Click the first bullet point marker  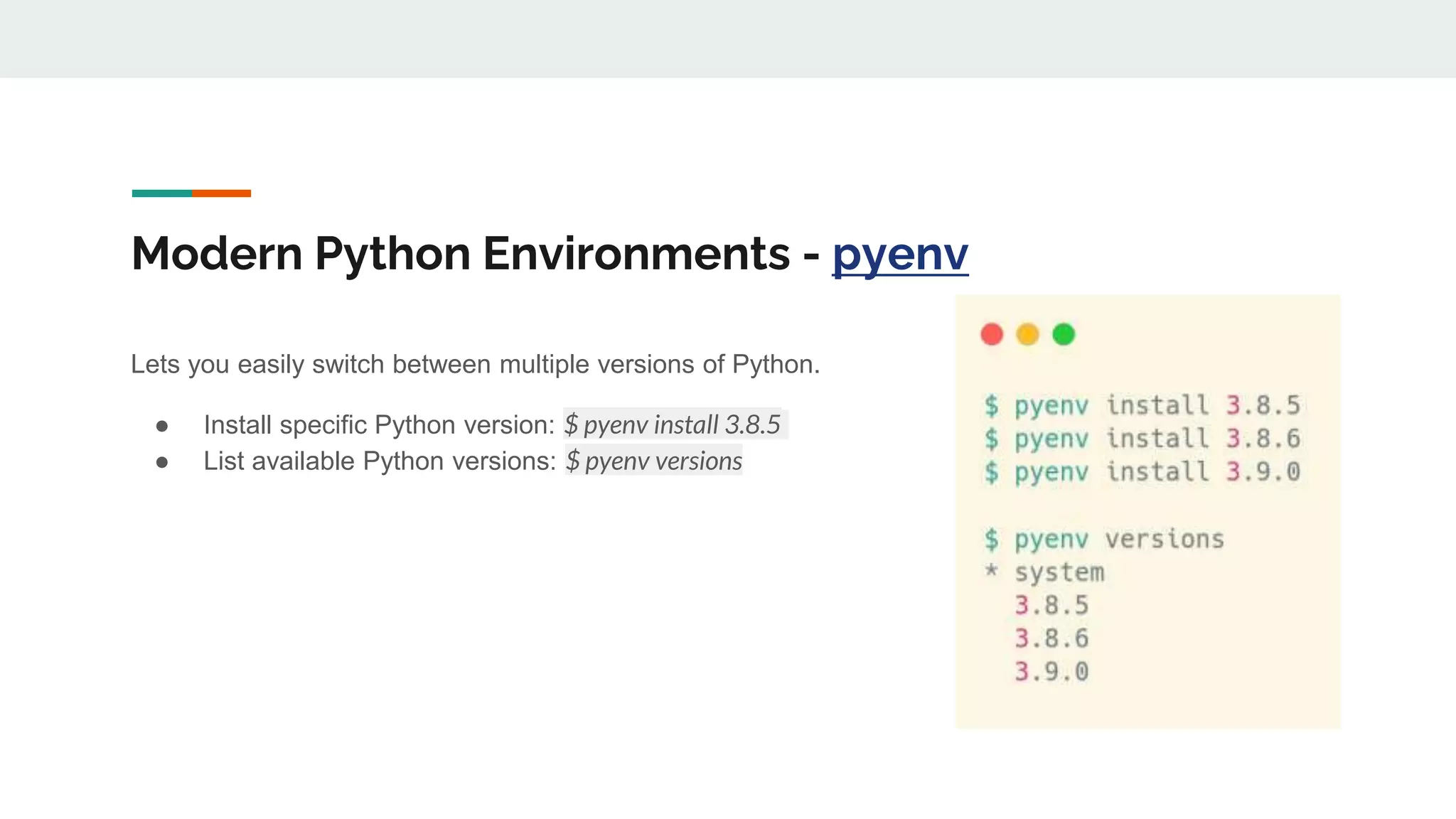coord(162,426)
